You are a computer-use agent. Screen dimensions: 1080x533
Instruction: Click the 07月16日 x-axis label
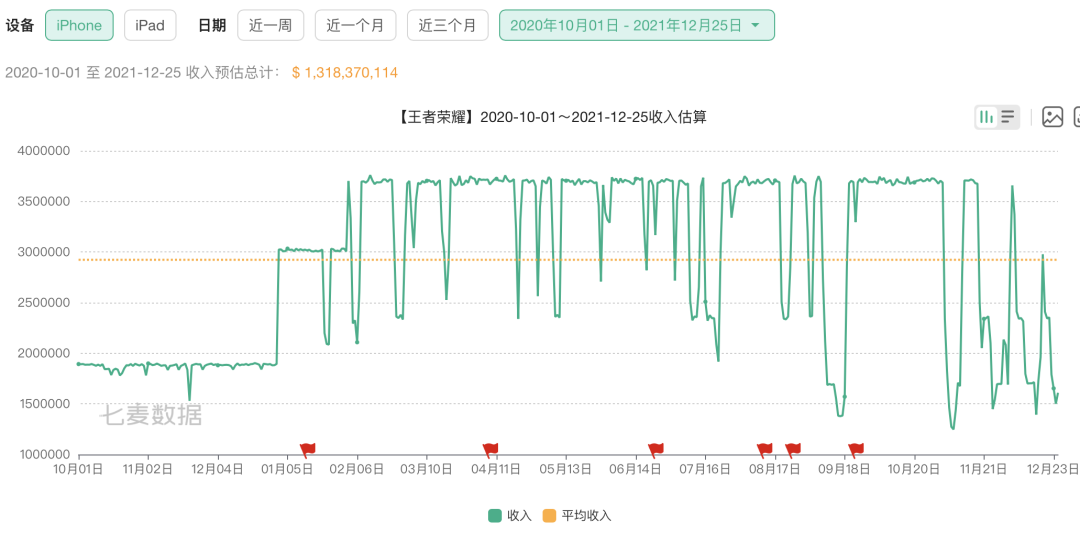pyautogui.click(x=705, y=469)
